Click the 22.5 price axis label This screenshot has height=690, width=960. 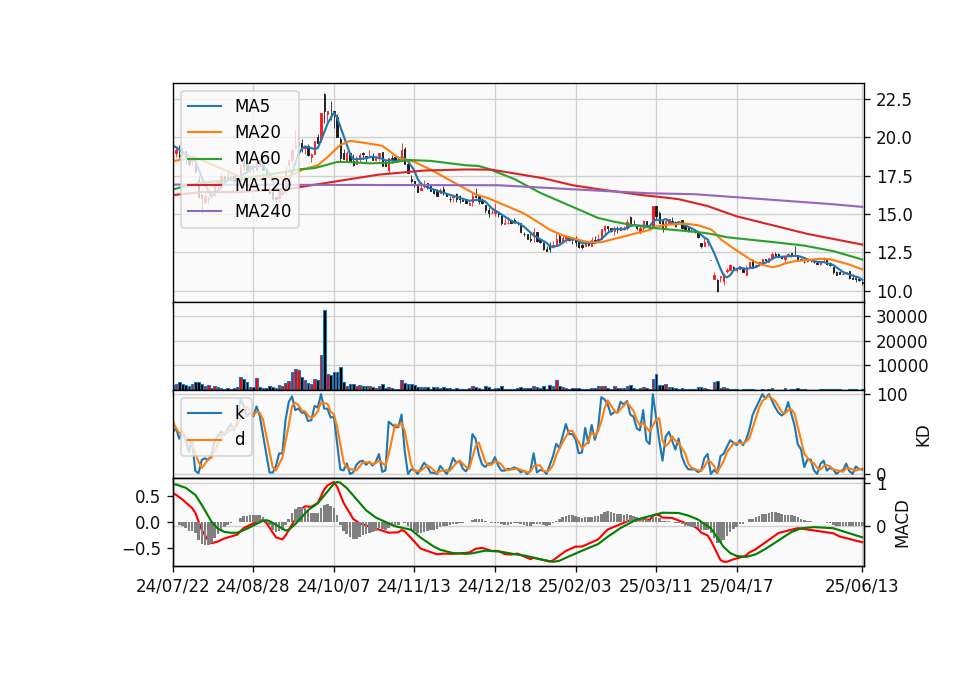(894, 100)
